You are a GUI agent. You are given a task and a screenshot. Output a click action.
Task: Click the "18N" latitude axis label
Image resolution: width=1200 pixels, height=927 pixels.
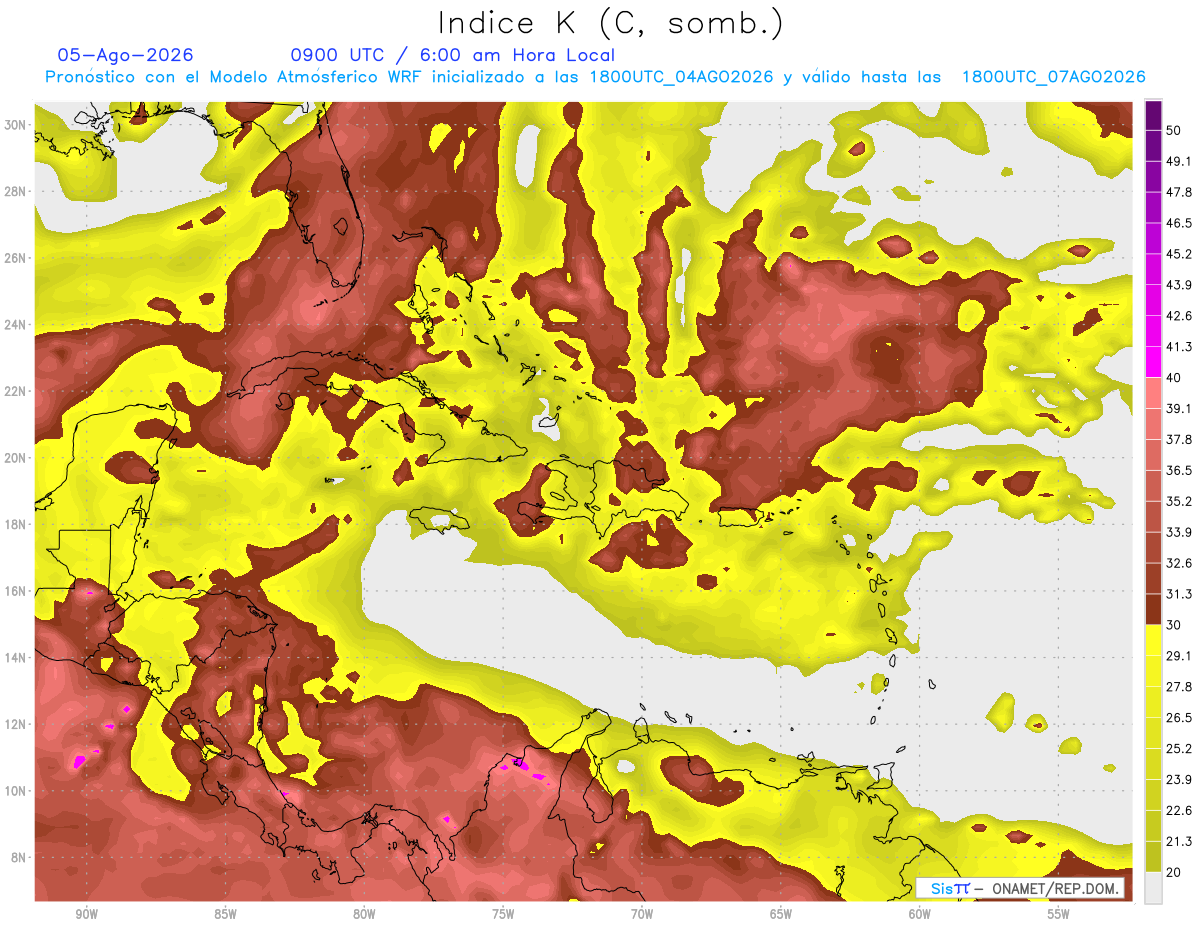(x=15, y=524)
